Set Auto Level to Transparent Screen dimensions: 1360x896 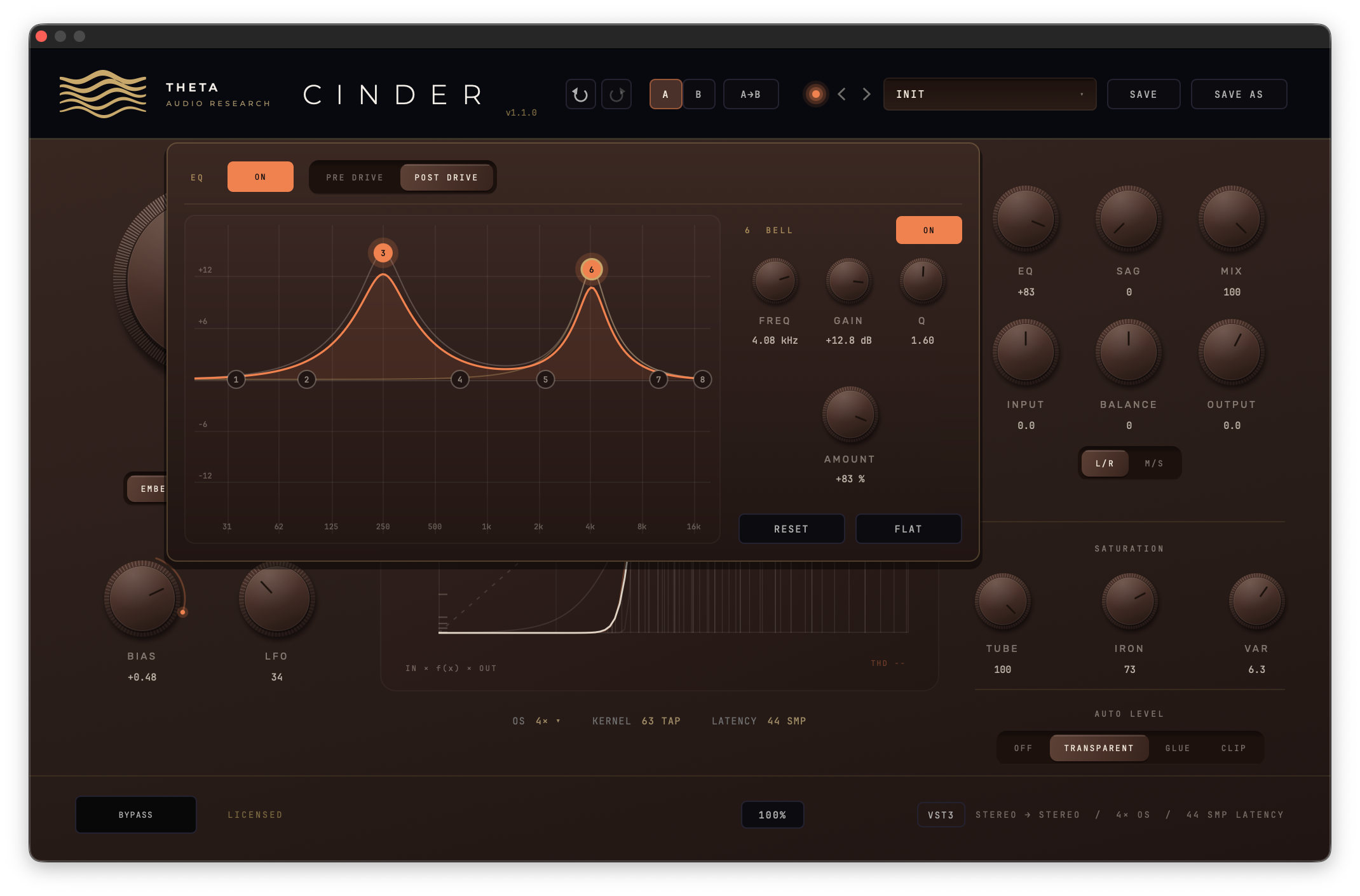coord(1099,748)
